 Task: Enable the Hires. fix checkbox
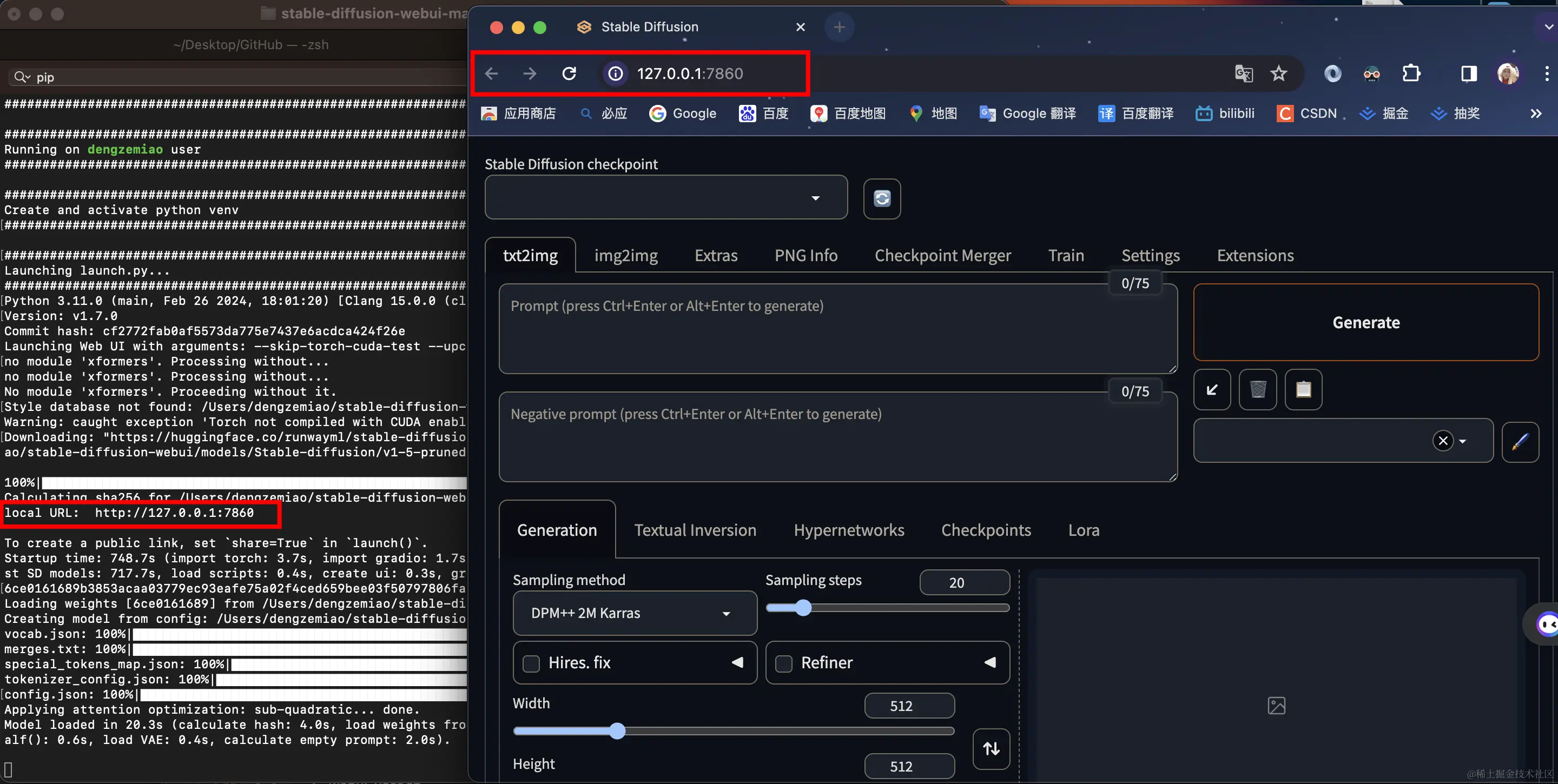(531, 663)
